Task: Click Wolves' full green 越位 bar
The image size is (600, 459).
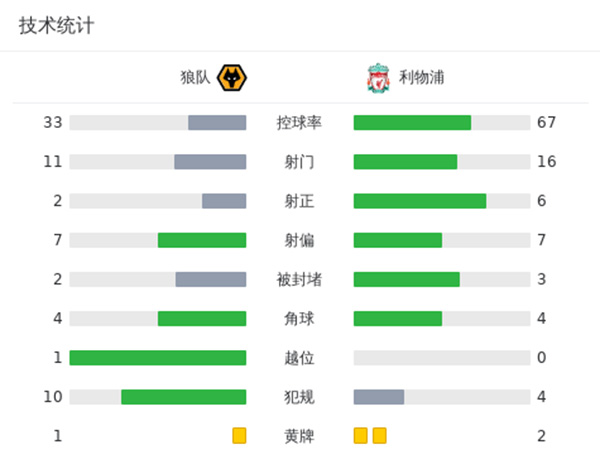Action: tap(158, 358)
